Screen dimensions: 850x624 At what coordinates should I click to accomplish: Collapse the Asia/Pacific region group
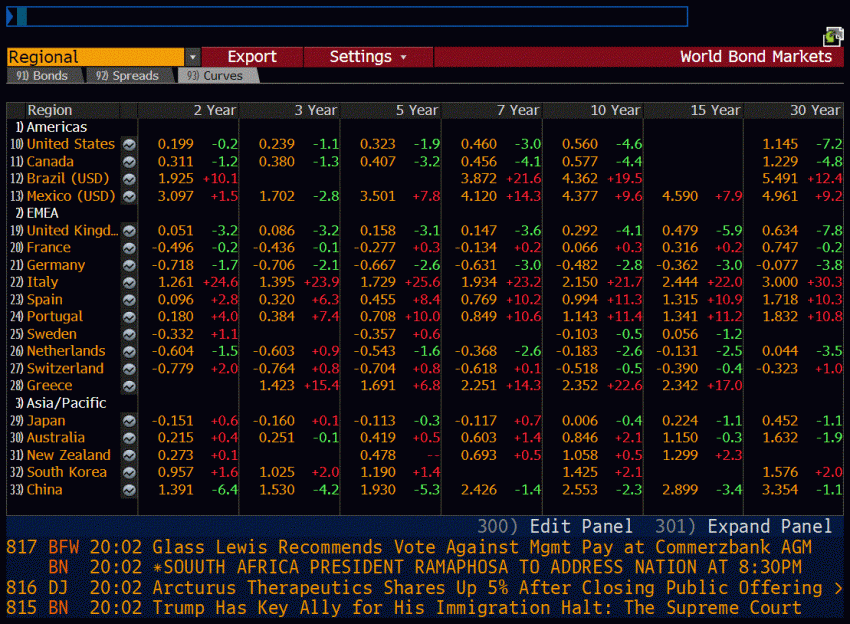click(x=61, y=403)
